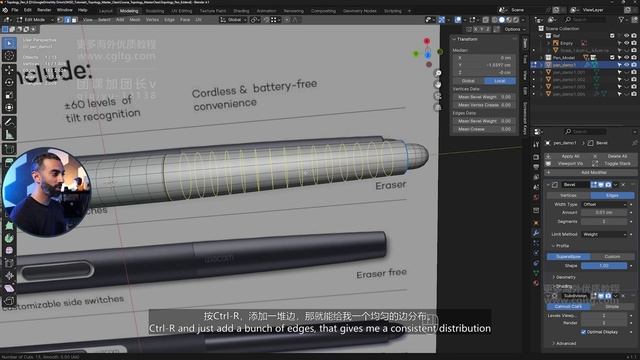Toggle viewport overlays

point(458,20)
